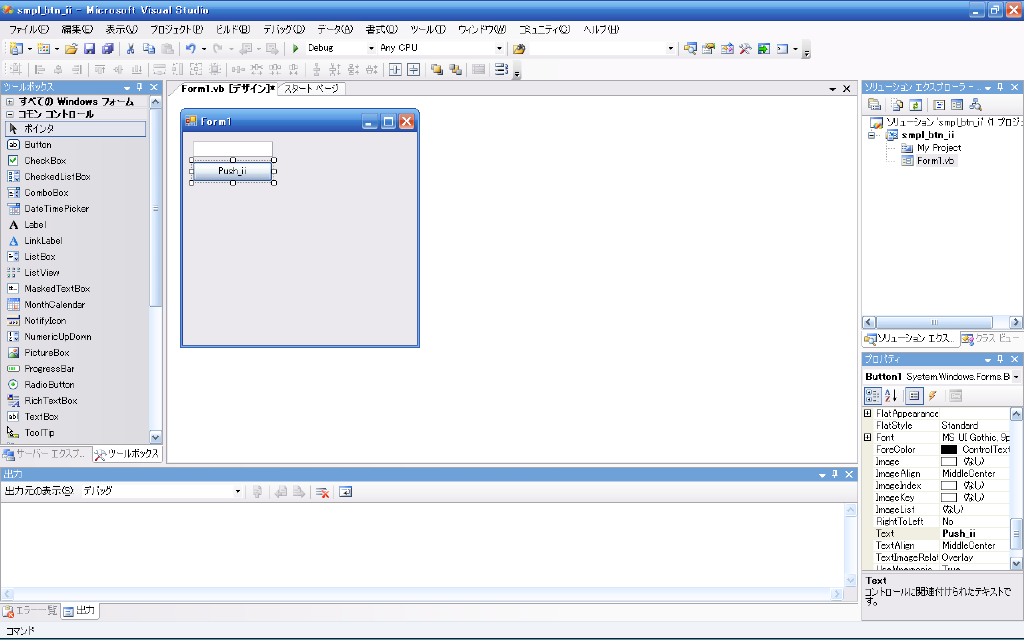The width and height of the screenshot is (1024, 640).
Task: Click Property Pages icon in Properties window
Action: 955,396
